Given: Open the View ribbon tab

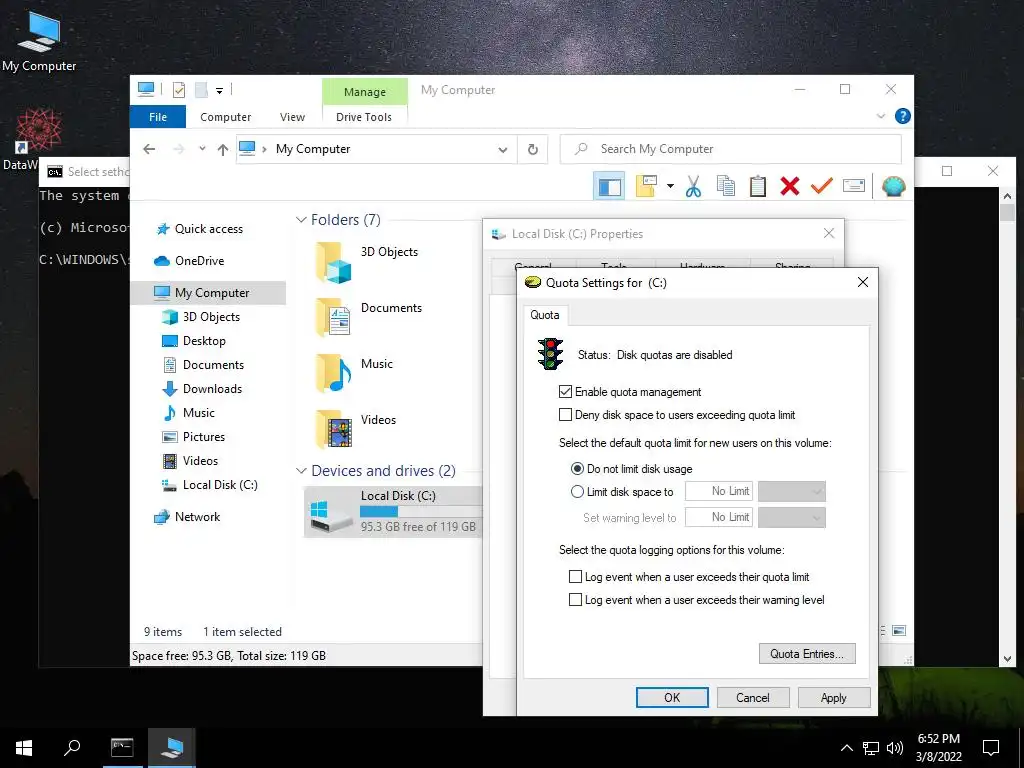Looking at the screenshot, I should point(292,117).
